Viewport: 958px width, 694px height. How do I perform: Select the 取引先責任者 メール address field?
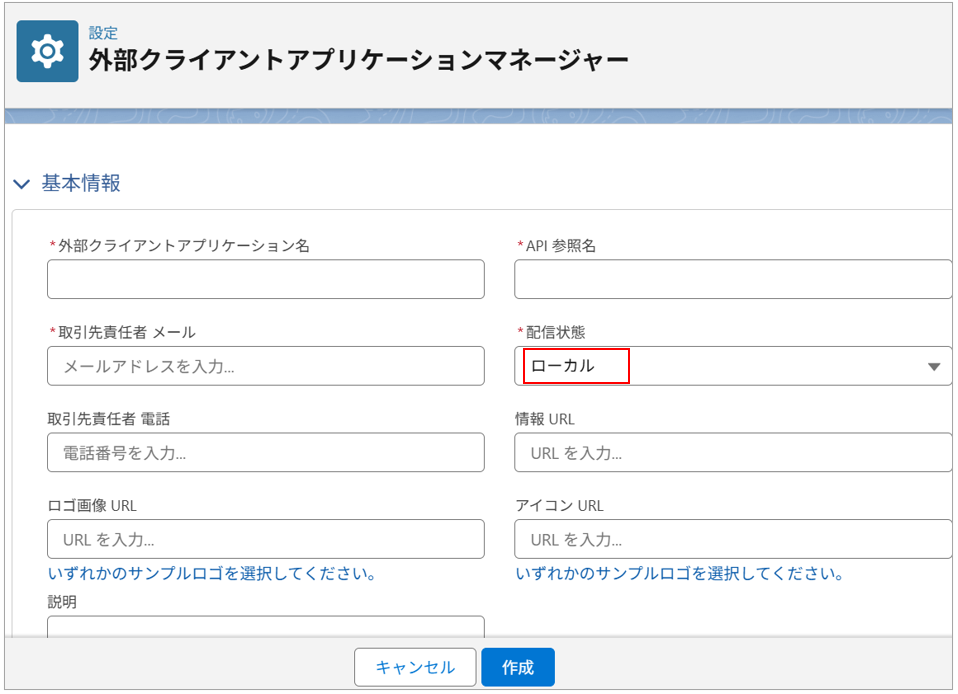point(265,366)
